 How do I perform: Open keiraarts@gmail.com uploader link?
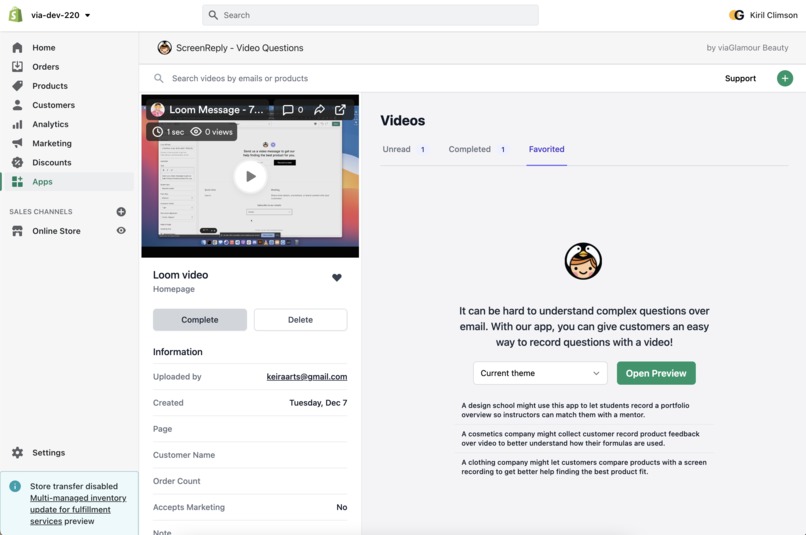[307, 377]
